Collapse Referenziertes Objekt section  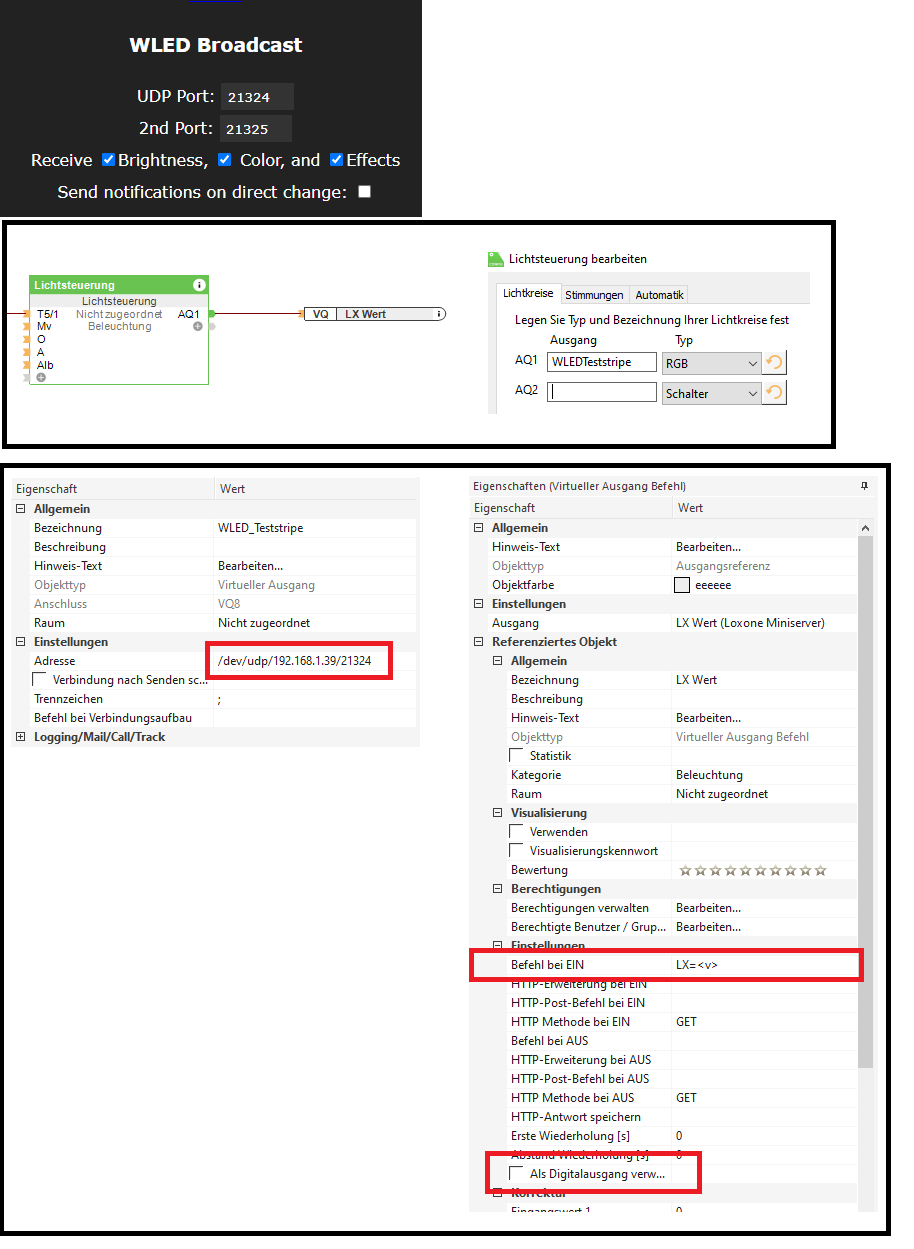click(479, 642)
